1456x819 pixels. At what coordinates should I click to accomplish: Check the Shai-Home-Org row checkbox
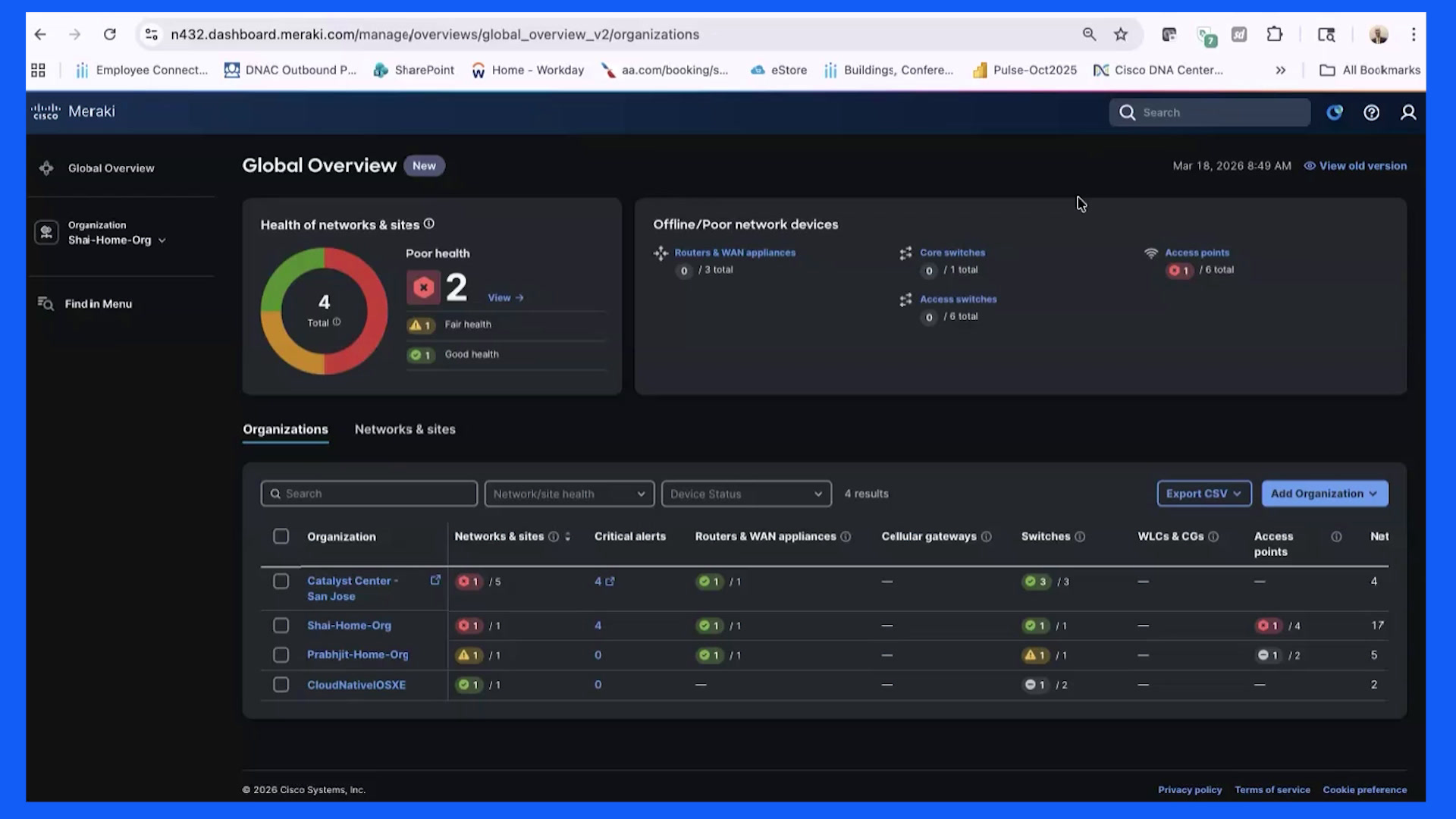281,626
